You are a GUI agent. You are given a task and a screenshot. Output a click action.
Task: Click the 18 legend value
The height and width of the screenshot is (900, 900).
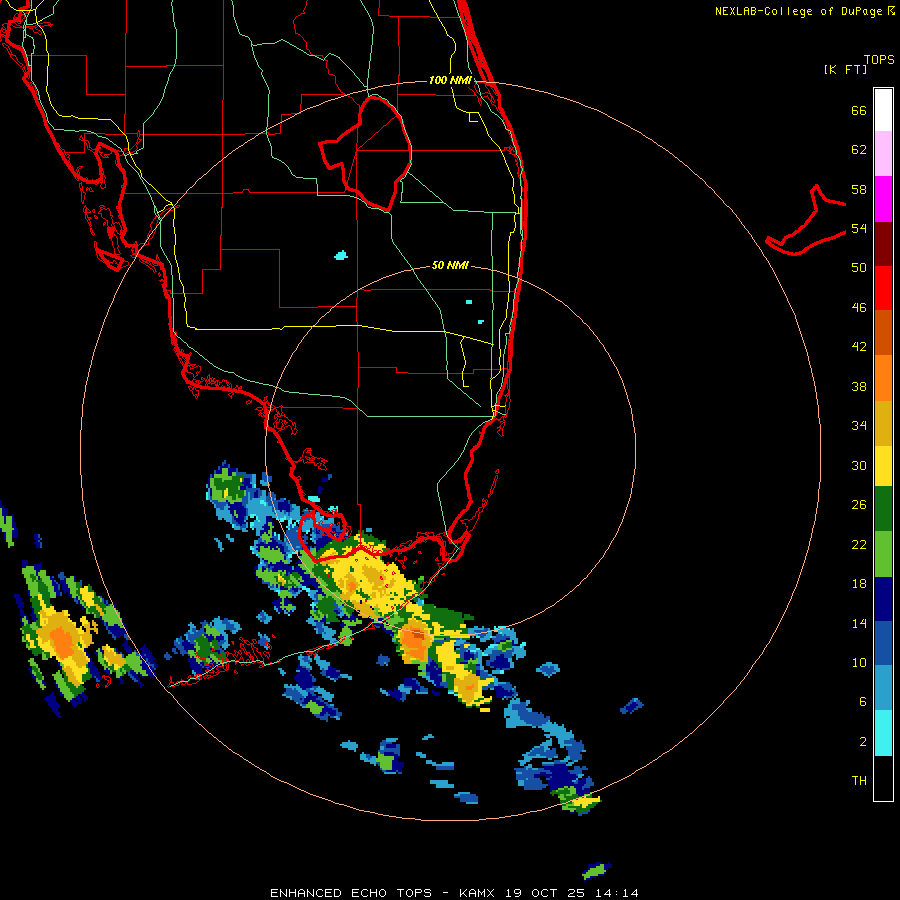click(859, 584)
